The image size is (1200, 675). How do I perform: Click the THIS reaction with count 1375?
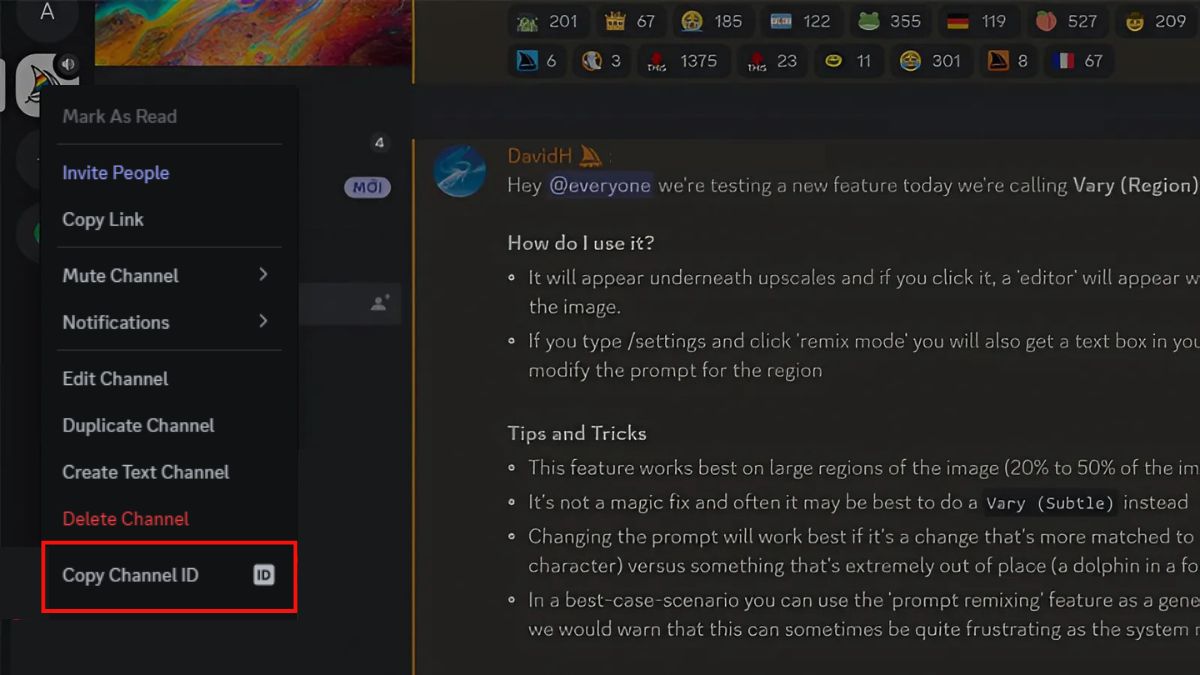click(x=683, y=61)
